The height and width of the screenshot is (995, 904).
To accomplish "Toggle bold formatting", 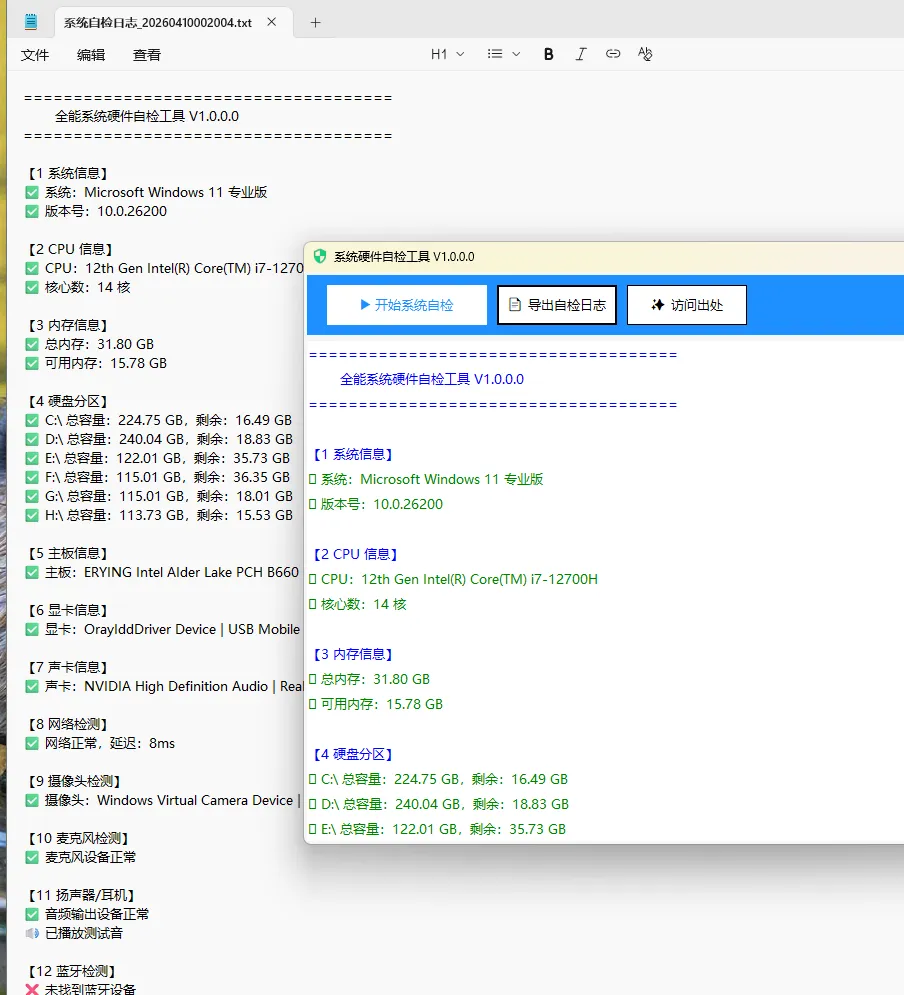I will pyautogui.click(x=549, y=55).
